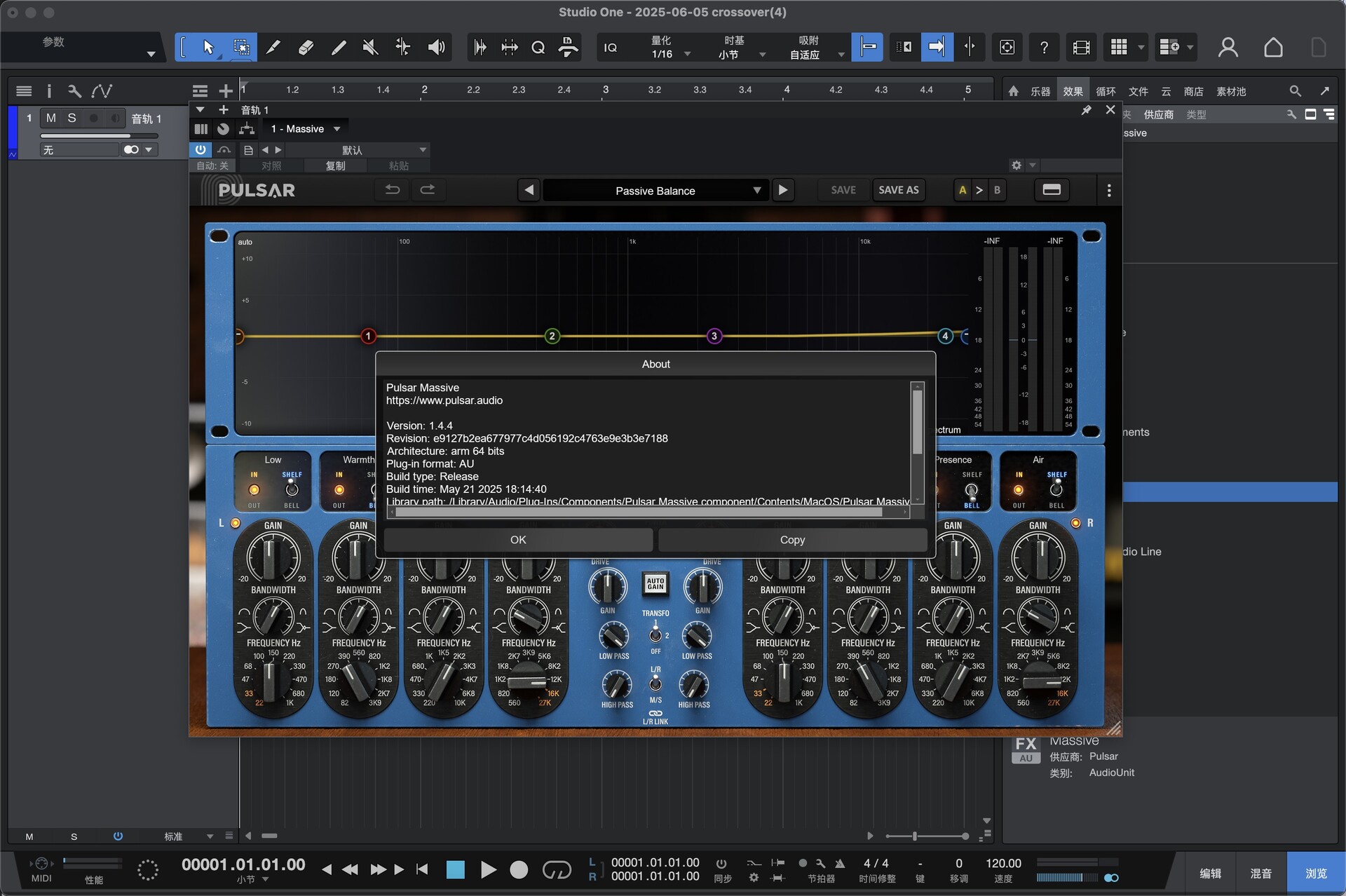
Task: Solo track 音轨 1
Action: [x=72, y=118]
